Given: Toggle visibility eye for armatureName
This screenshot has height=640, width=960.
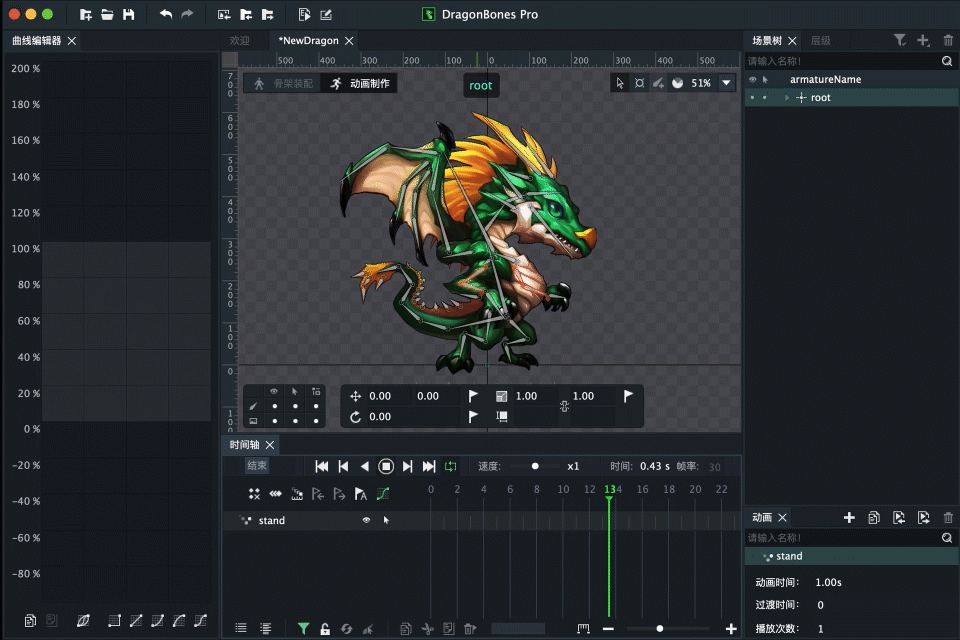Looking at the screenshot, I should coord(752,79).
